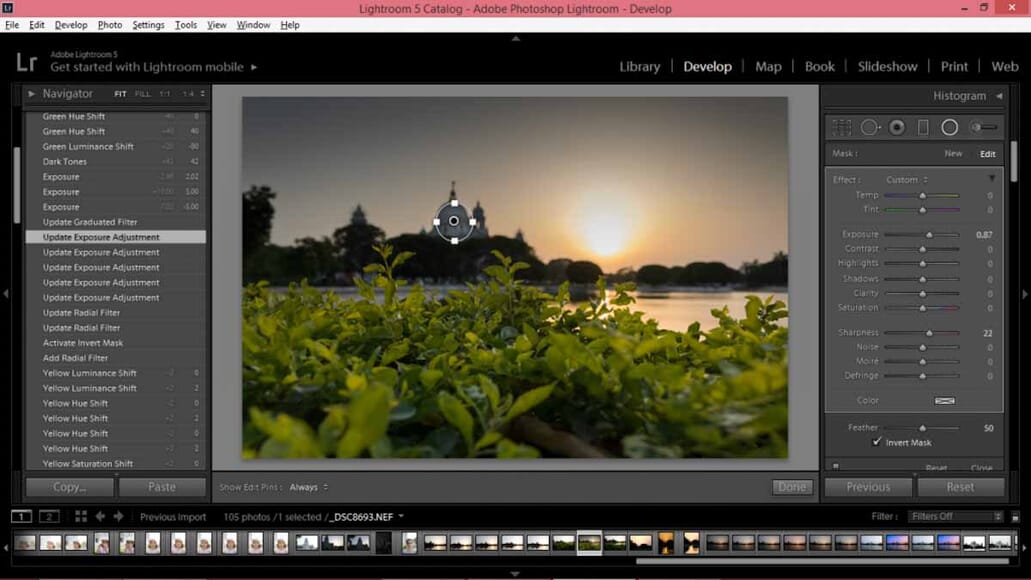Select the Crop Overlay tool
Screen dimensions: 1031x580
(842, 127)
